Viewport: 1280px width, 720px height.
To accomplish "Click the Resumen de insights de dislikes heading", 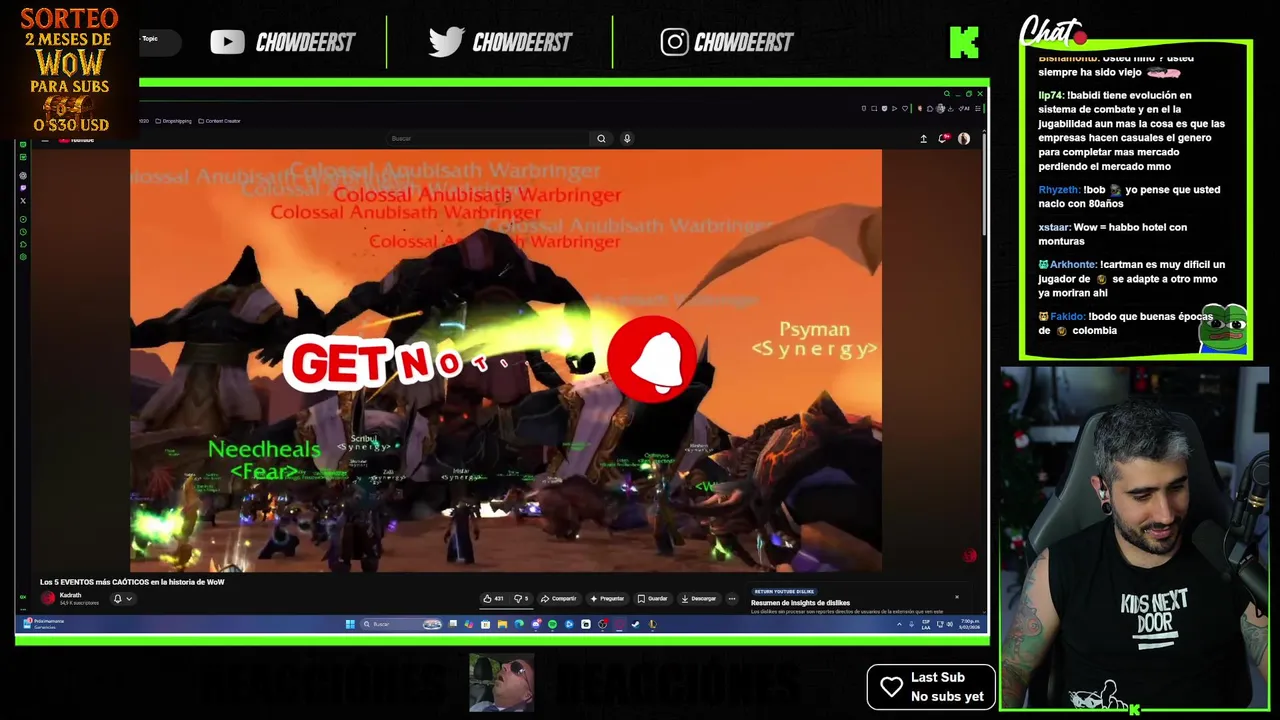I will [x=800, y=603].
